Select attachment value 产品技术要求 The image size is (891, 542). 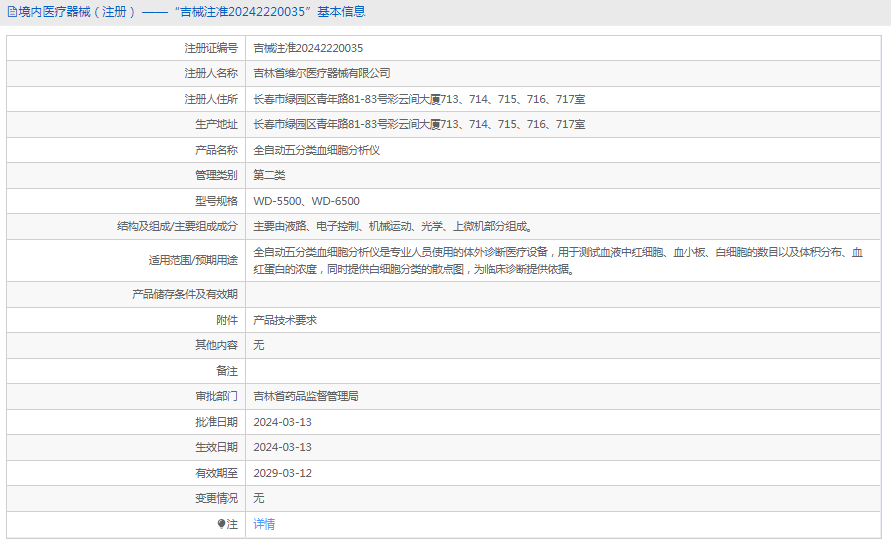(285, 320)
